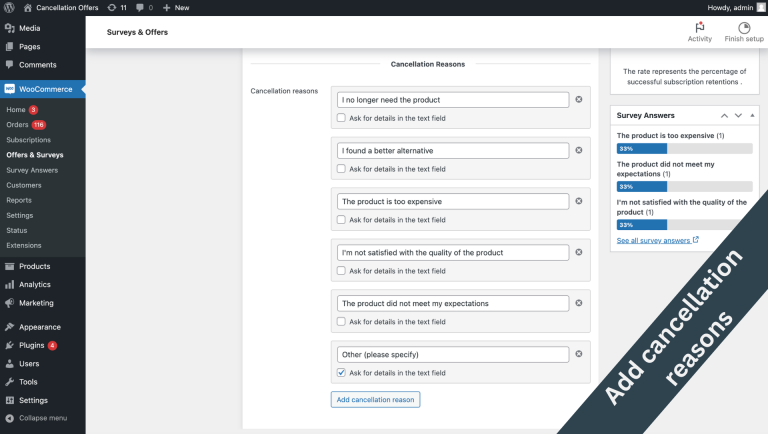Enable details for 'not satisfied with the quality'
The image size is (768, 434).
coord(341,271)
